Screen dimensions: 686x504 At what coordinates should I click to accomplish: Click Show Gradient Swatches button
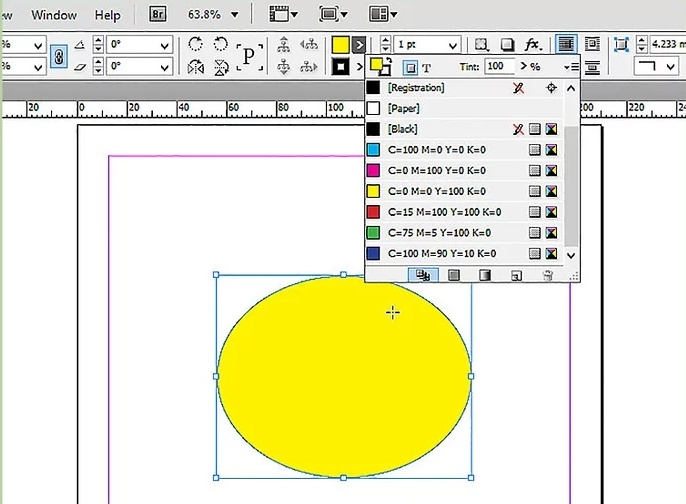485,275
